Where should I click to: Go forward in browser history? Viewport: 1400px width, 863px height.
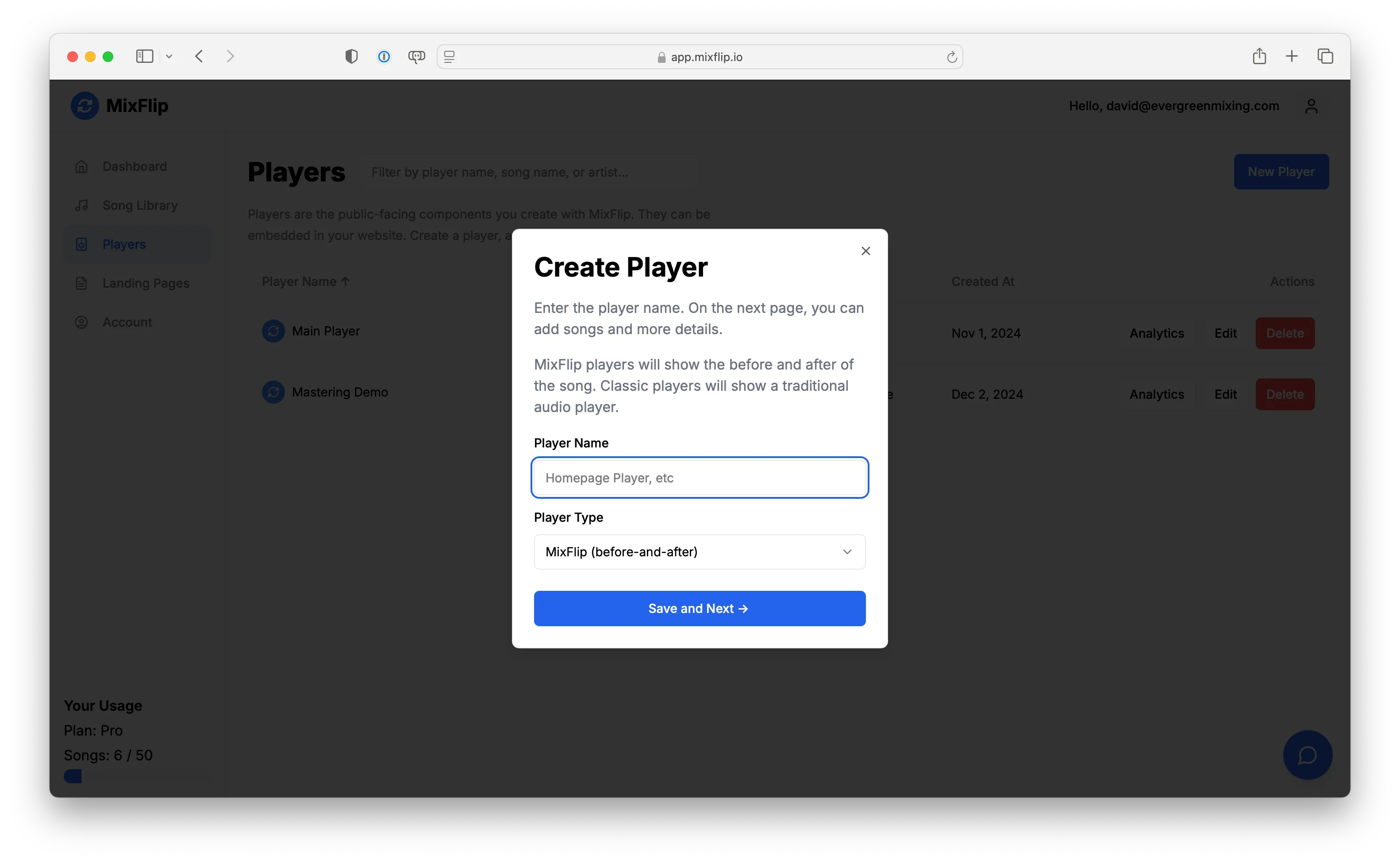click(x=230, y=57)
